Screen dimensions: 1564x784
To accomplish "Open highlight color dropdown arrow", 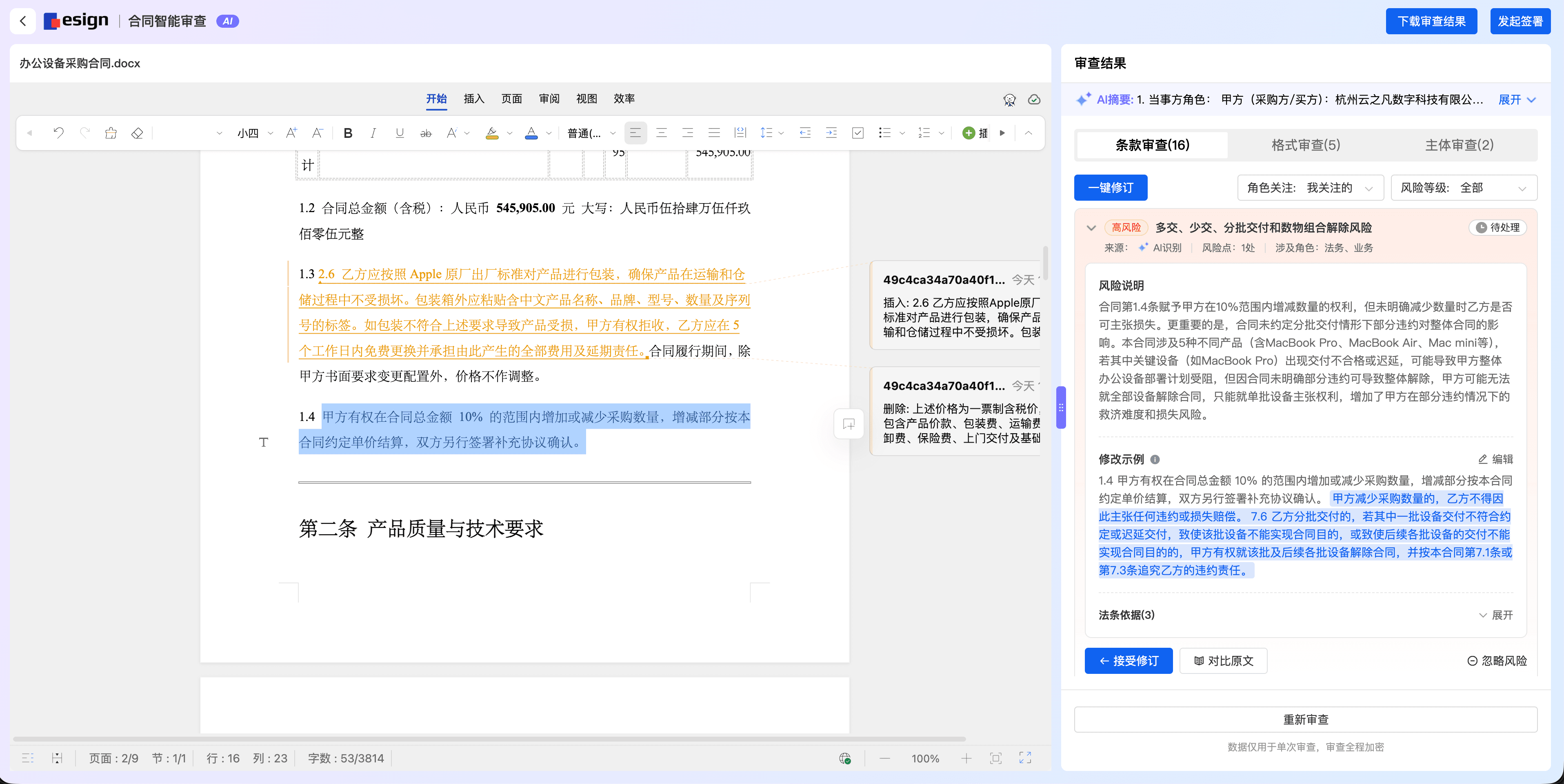I will 509,133.
